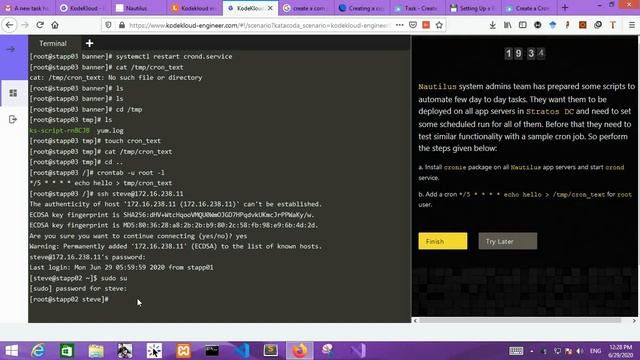Image resolution: width=640 pixels, height=360 pixels.
Task: Click the Firefox taskbar icon
Action: point(300,351)
